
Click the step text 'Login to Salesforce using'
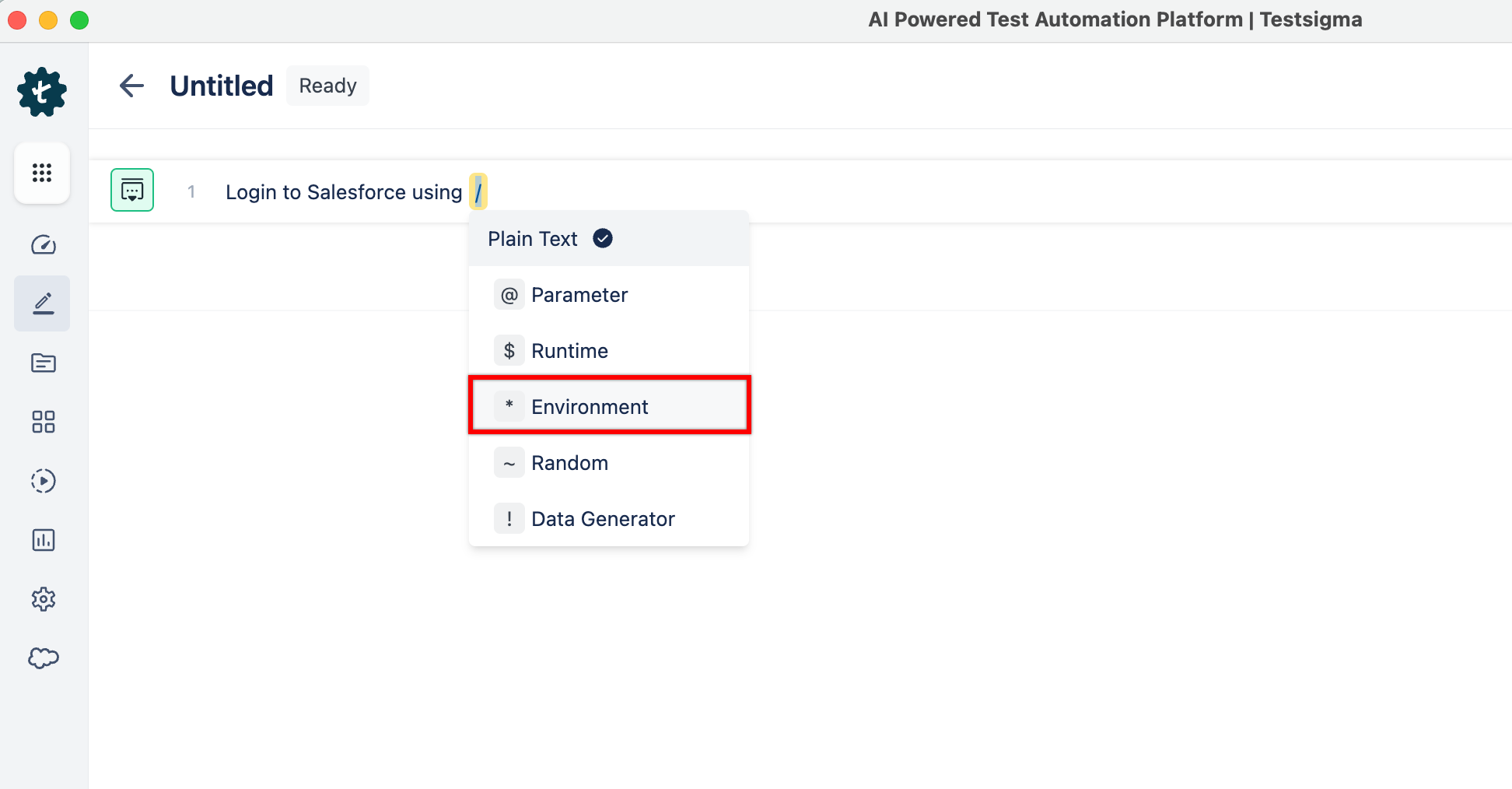pos(344,192)
